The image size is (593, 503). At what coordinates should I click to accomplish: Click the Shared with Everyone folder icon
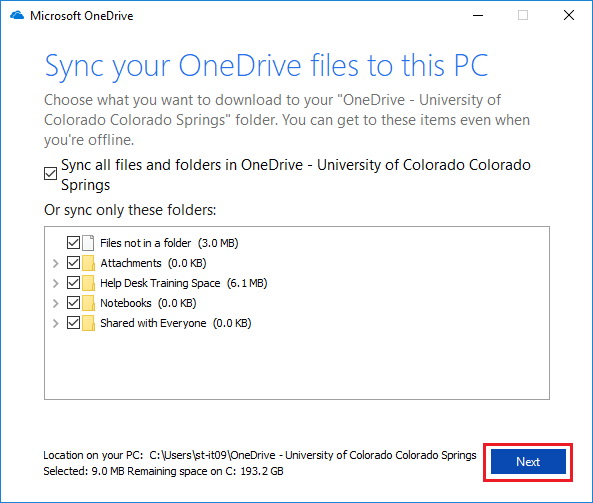click(88, 323)
